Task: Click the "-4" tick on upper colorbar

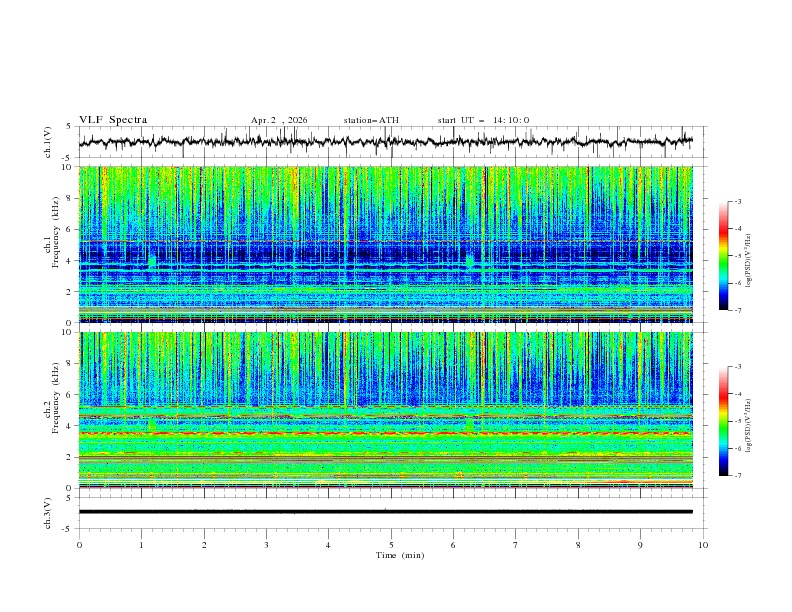Action: coord(737,229)
